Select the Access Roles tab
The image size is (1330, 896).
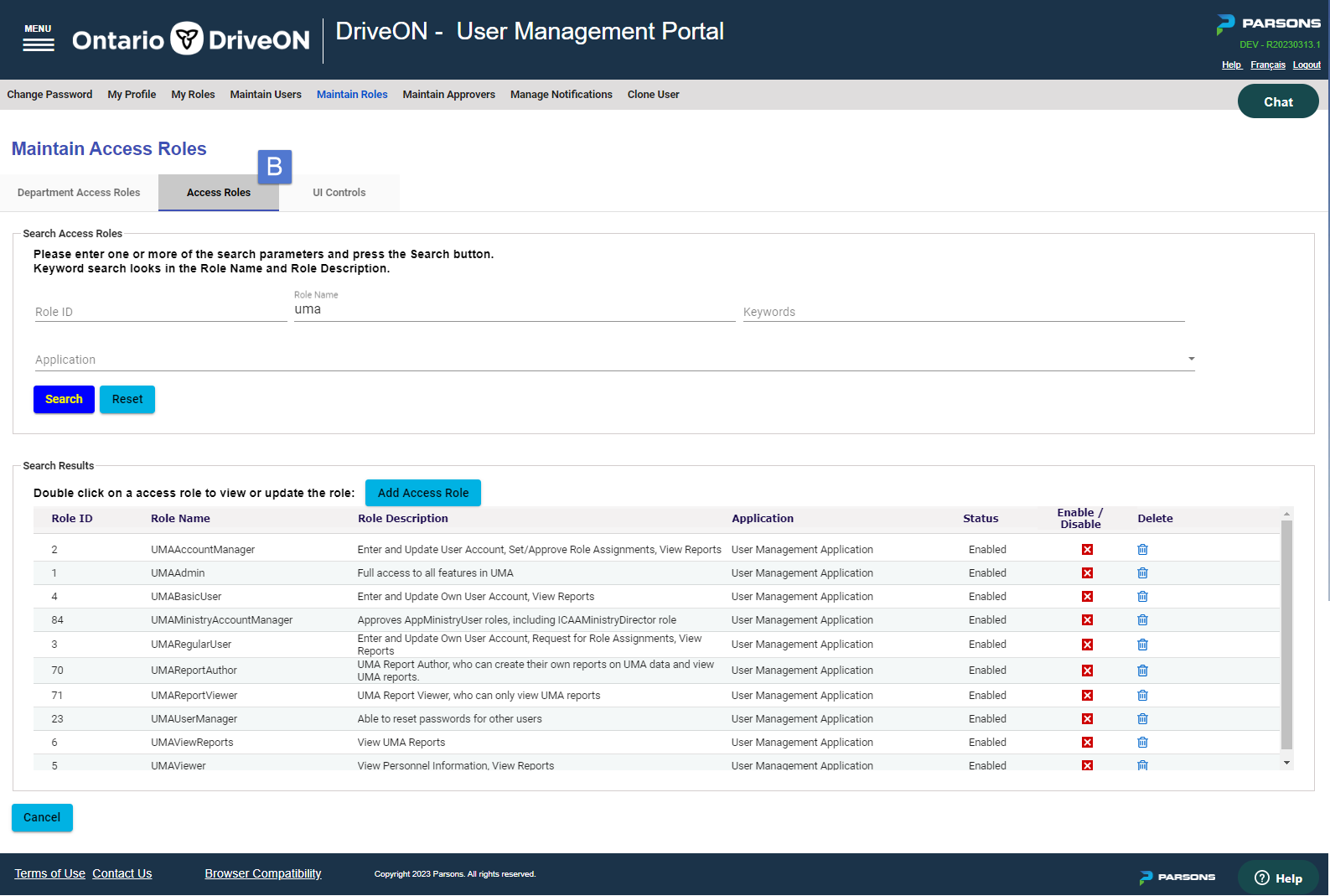pos(219,193)
